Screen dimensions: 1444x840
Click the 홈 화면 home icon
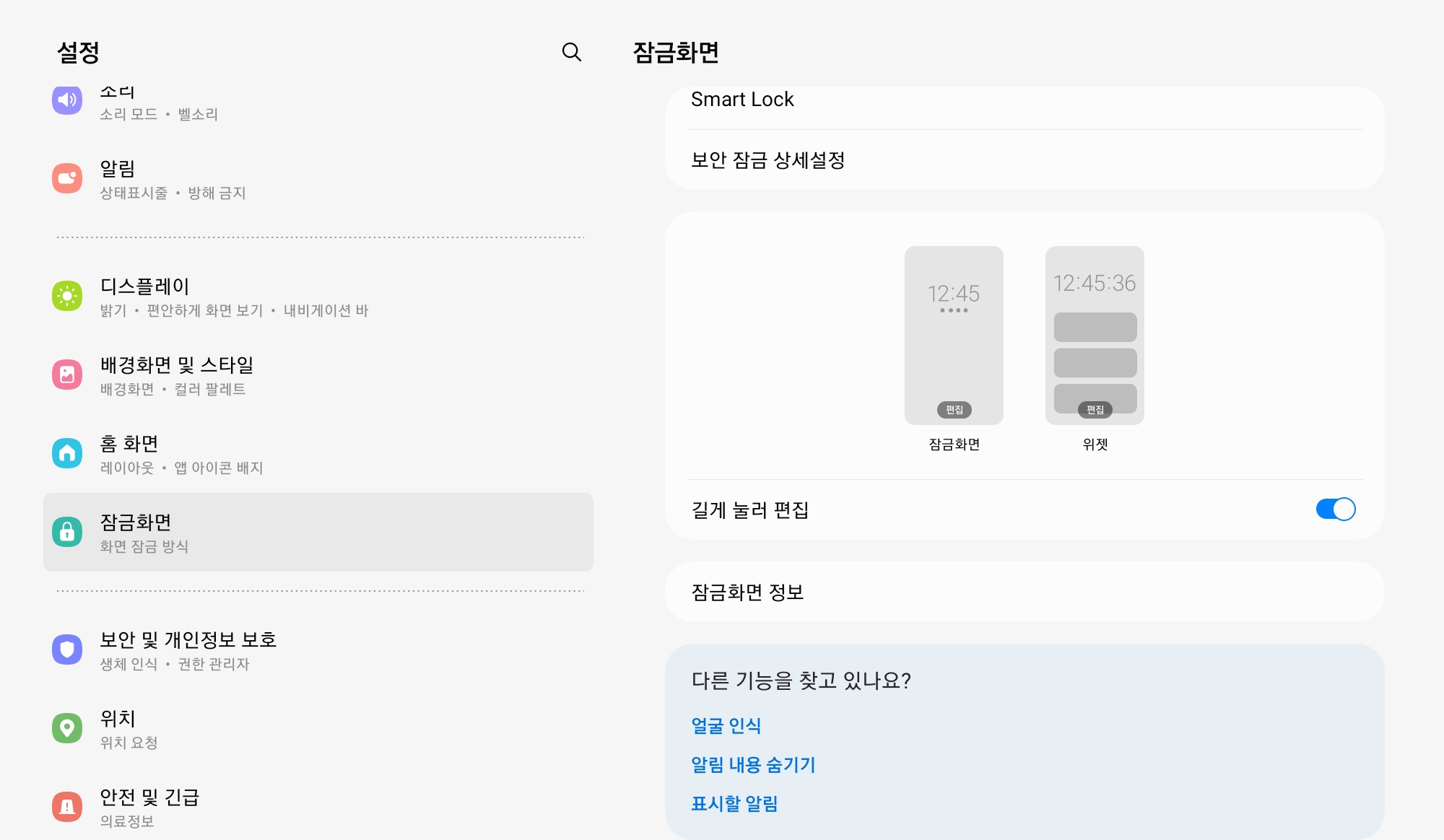pyautogui.click(x=67, y=453)
